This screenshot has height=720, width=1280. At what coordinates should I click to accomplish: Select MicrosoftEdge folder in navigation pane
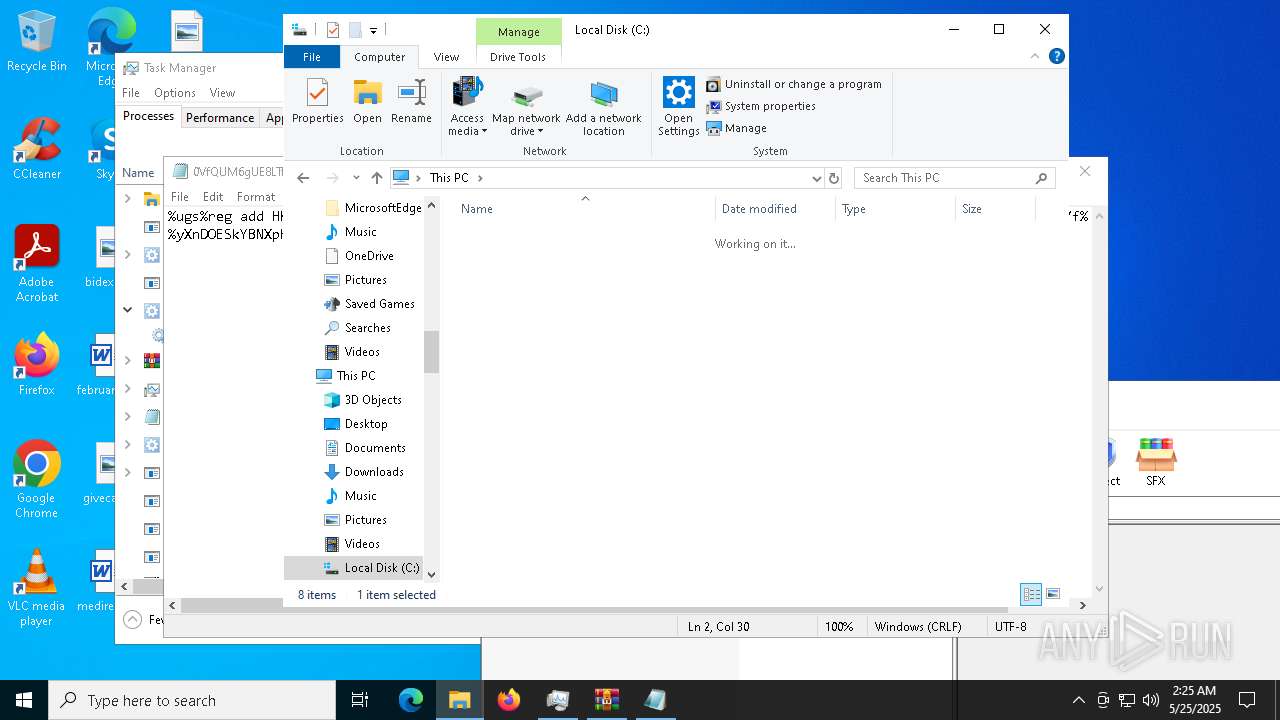372,208
